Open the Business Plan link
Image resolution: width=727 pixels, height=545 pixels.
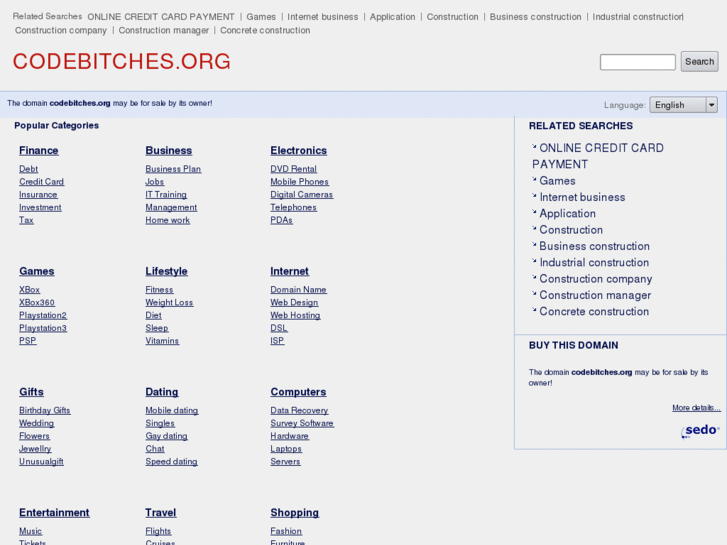click(173, 169)
